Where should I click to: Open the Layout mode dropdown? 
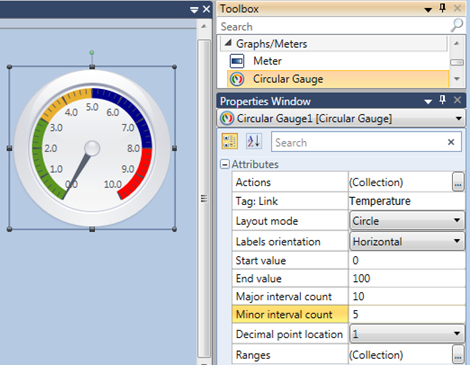pyautogui.click(x=457, y=220)
